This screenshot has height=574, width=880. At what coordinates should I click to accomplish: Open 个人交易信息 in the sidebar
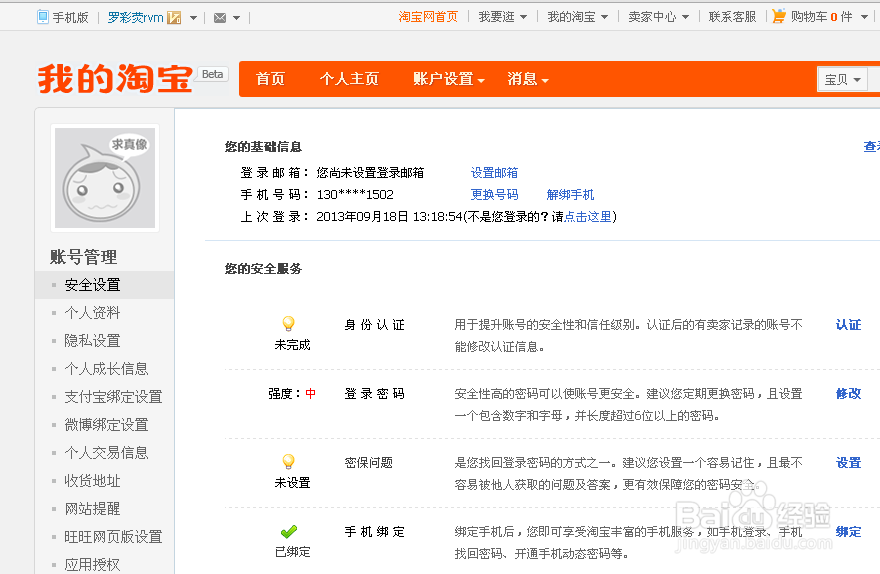tap(107, 453)
